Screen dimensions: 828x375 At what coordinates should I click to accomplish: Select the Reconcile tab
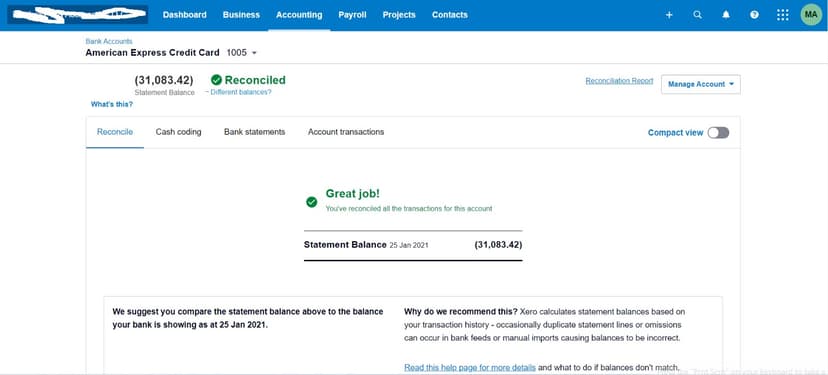(x=115, y=132)
